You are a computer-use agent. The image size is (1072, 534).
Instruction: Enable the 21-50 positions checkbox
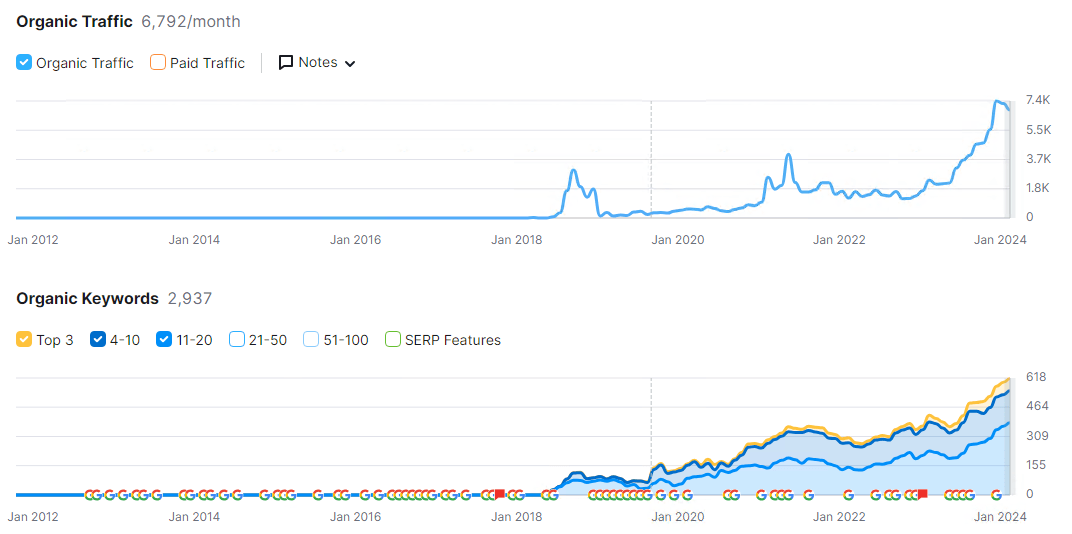tap(237, 340)
